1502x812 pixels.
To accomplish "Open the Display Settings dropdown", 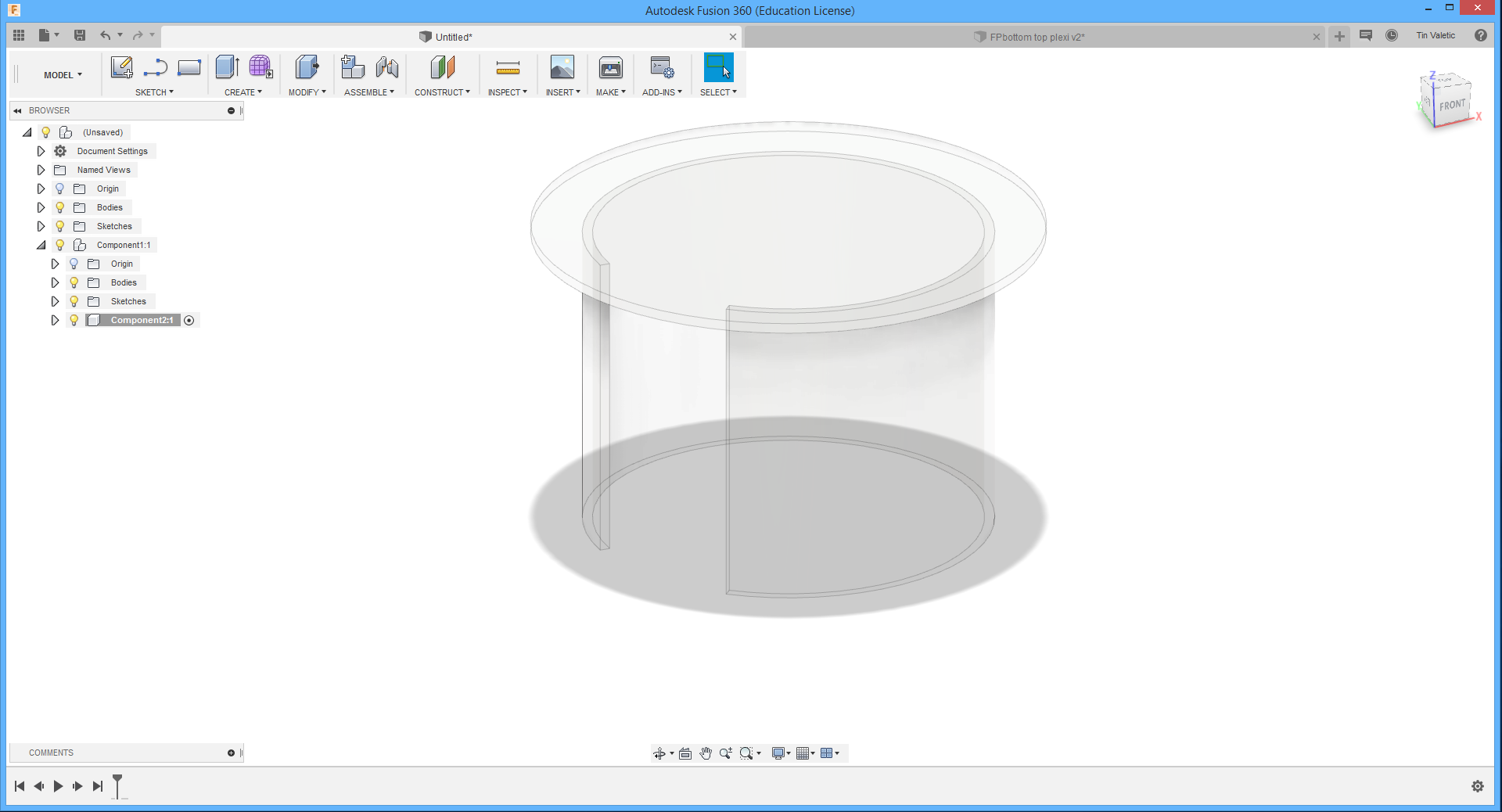I will point(781,753).
